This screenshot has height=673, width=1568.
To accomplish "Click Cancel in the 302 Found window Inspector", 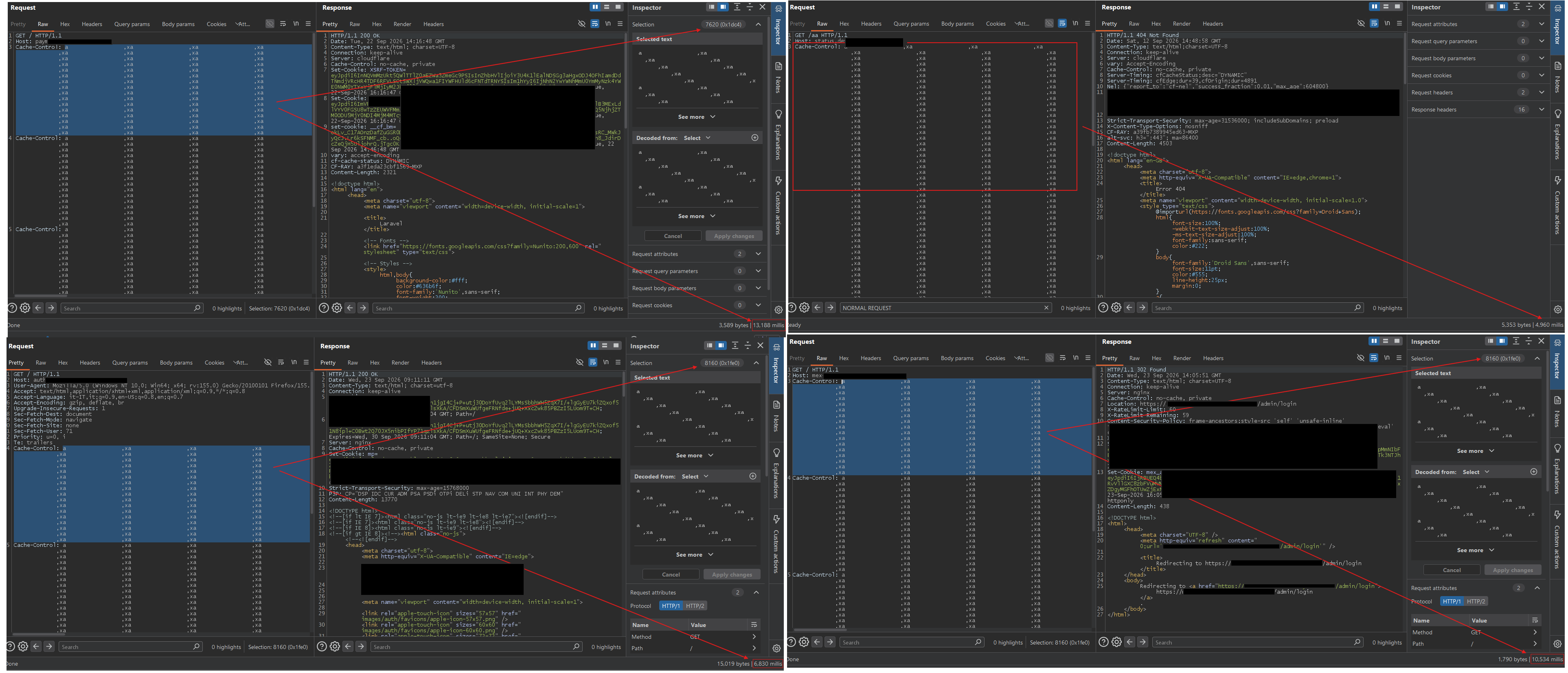I will tap(1452, 570).
